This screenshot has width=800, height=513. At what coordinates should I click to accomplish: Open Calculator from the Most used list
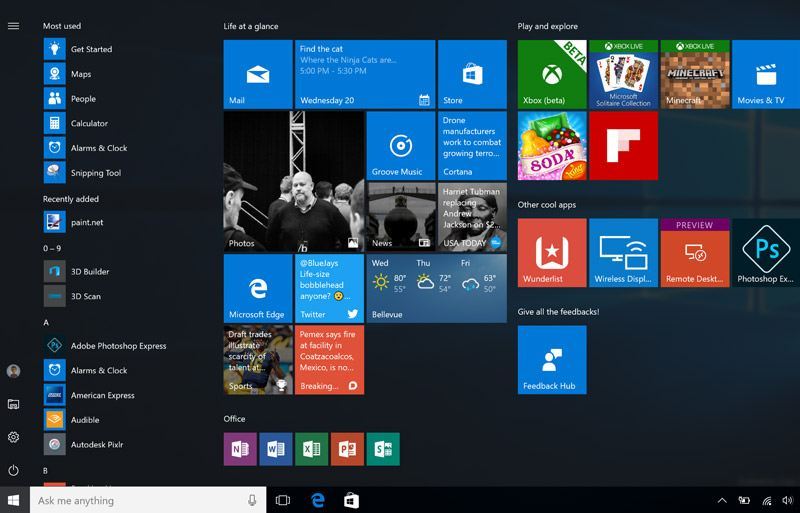89,124
